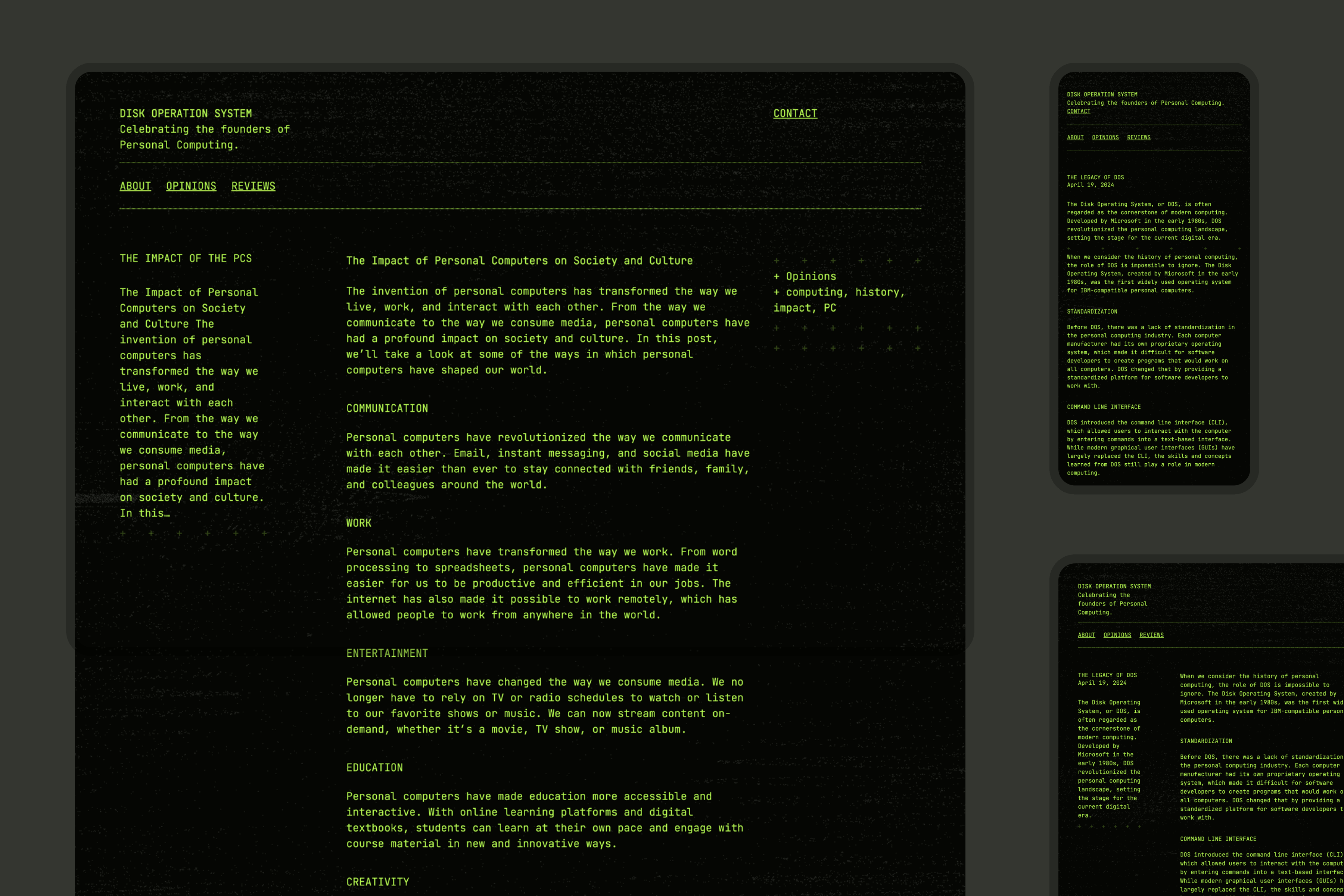Click CONTACT link in the narrow mobile preview
This screenshot has height=896, width=1344.
click(1078, 111)
